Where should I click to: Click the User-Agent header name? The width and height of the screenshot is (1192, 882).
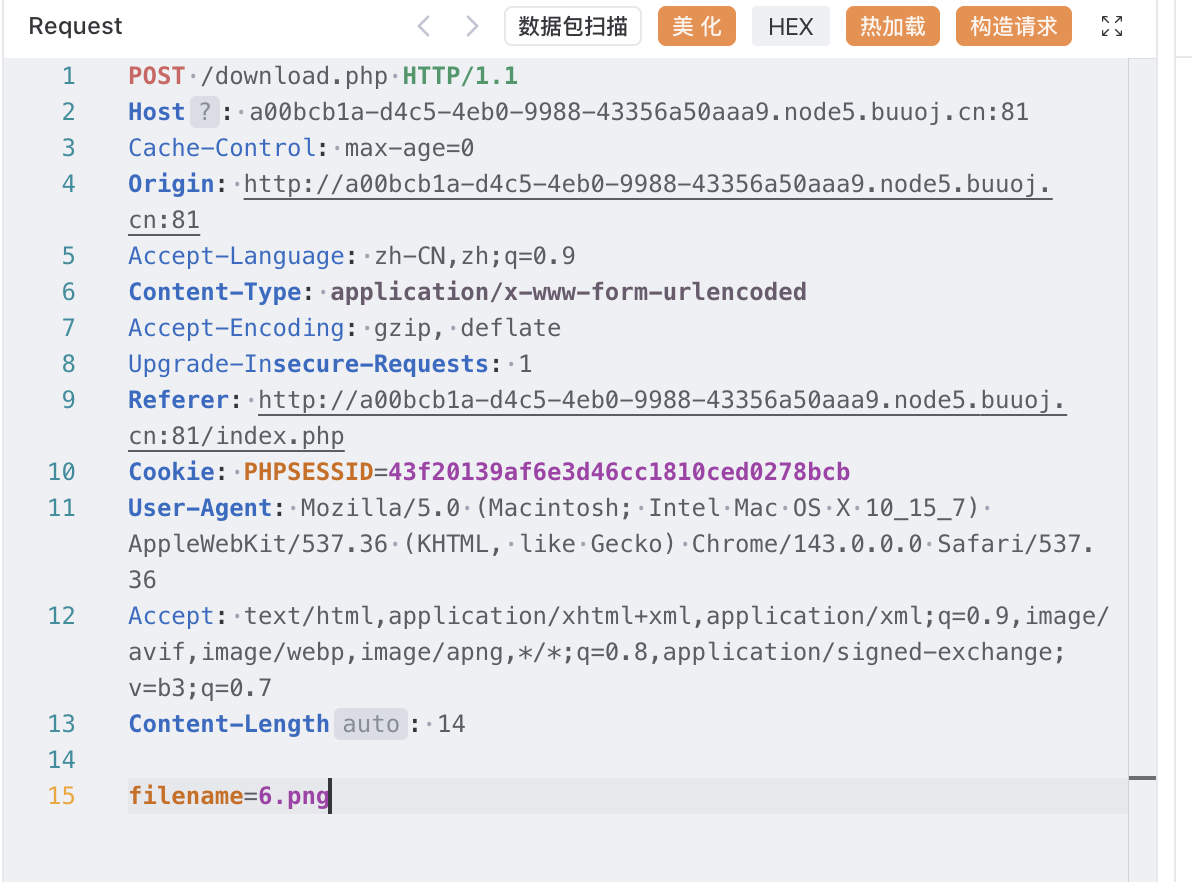point(201,508)
